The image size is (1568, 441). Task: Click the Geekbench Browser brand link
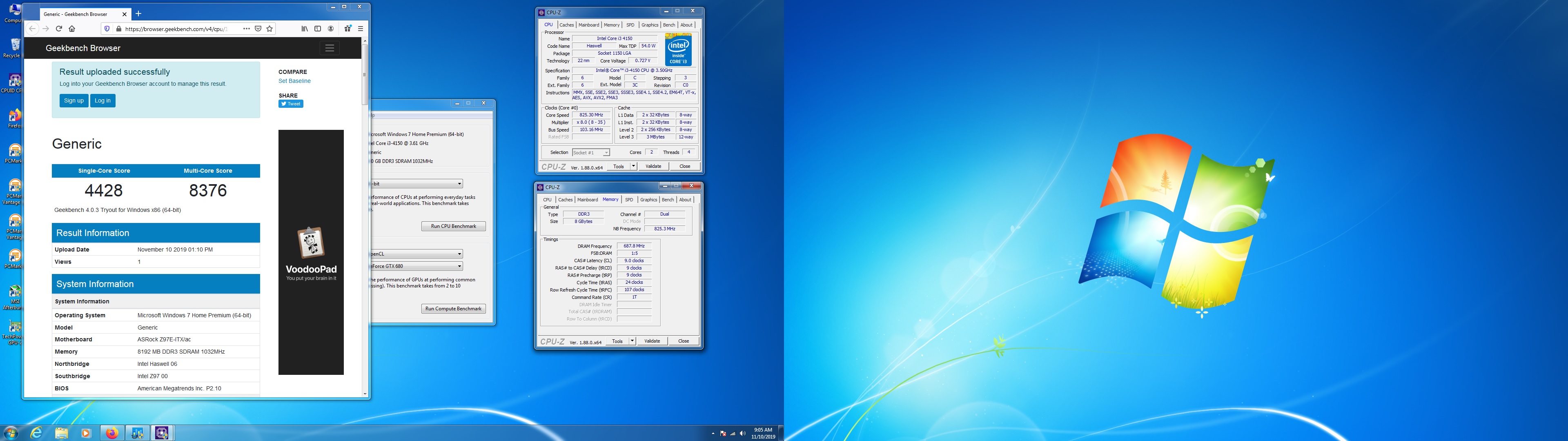point(83,48)
